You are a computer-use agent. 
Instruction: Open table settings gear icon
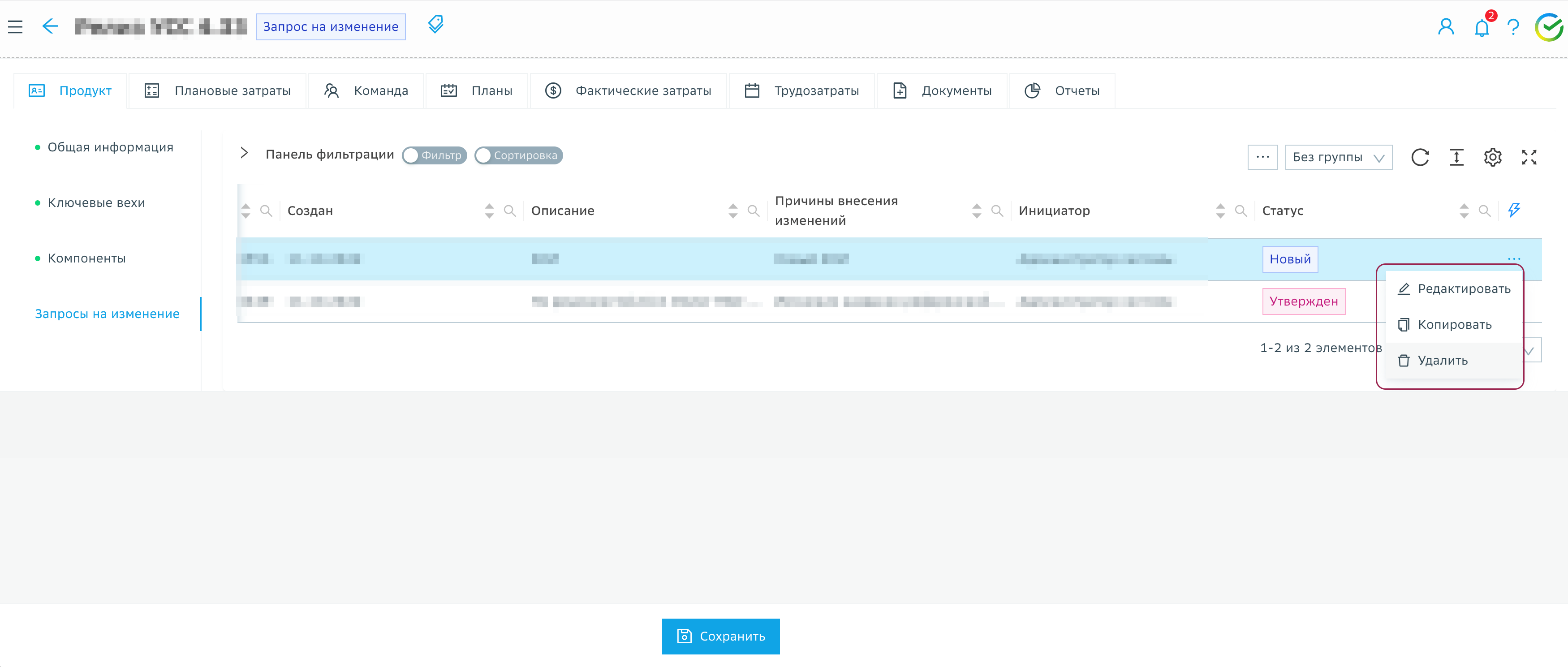[x=1493, y=157]
